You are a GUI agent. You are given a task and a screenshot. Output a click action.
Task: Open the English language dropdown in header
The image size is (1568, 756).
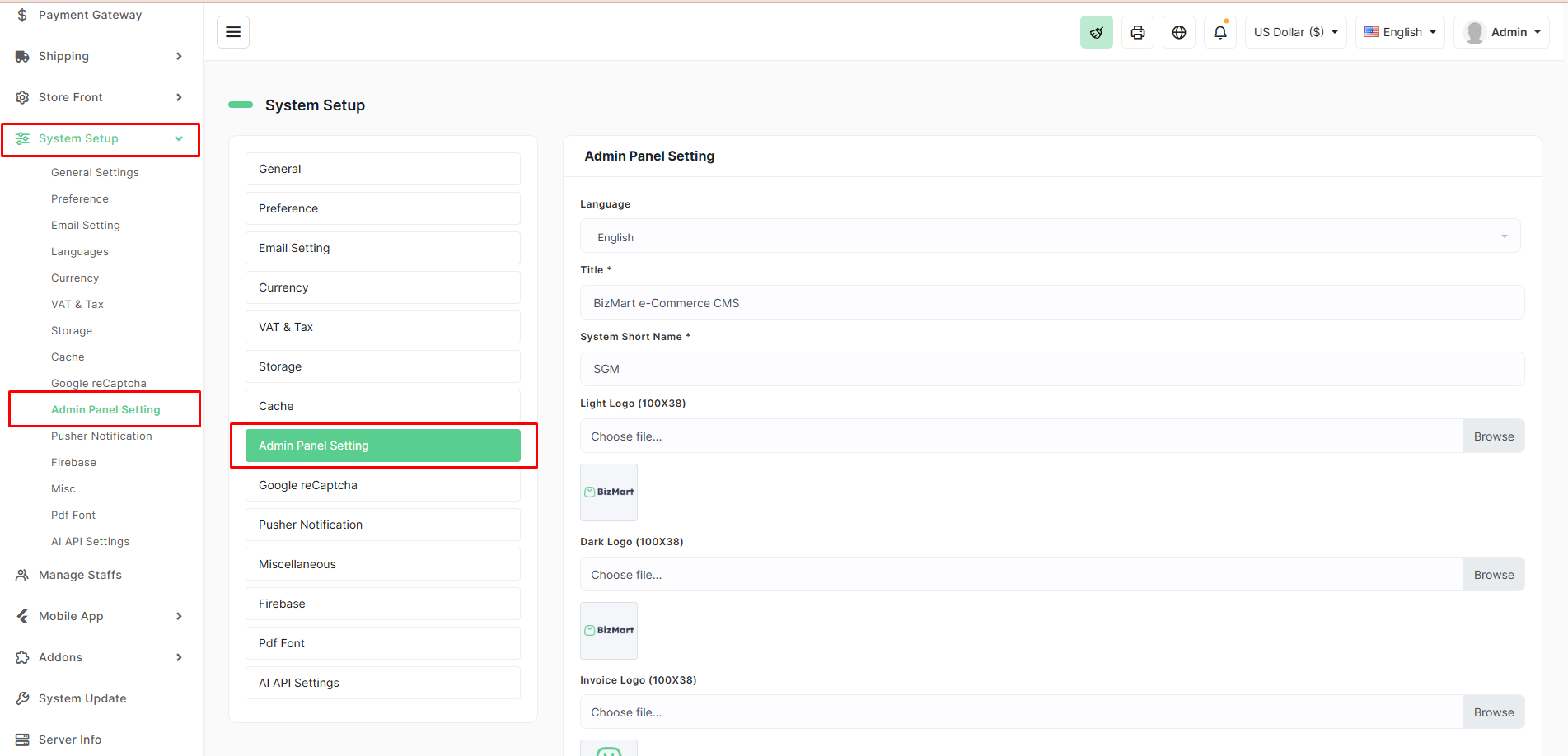1399,32
